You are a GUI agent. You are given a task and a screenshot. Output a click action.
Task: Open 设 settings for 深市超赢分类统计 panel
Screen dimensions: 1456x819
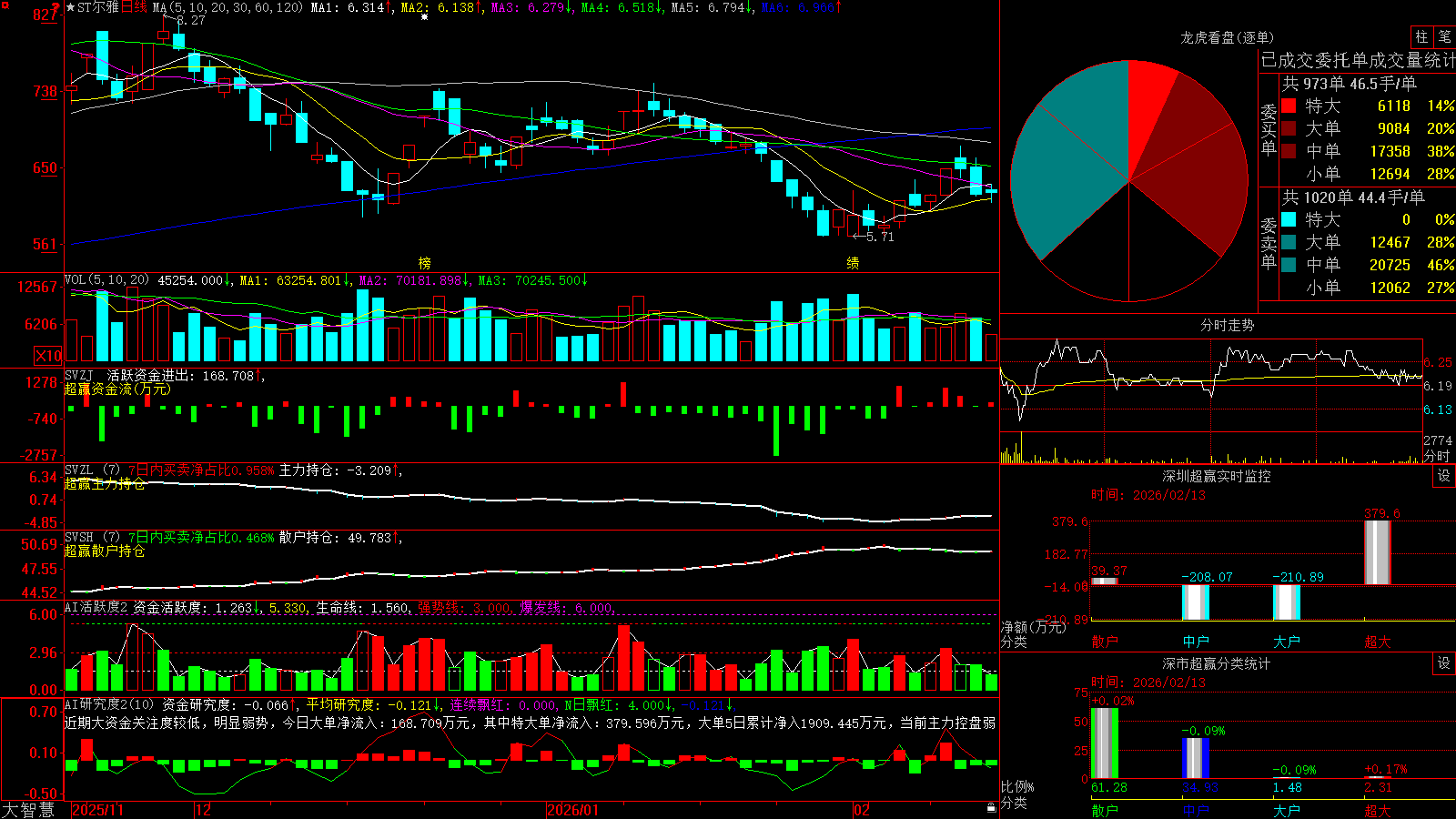click(x=1444, y=663)
